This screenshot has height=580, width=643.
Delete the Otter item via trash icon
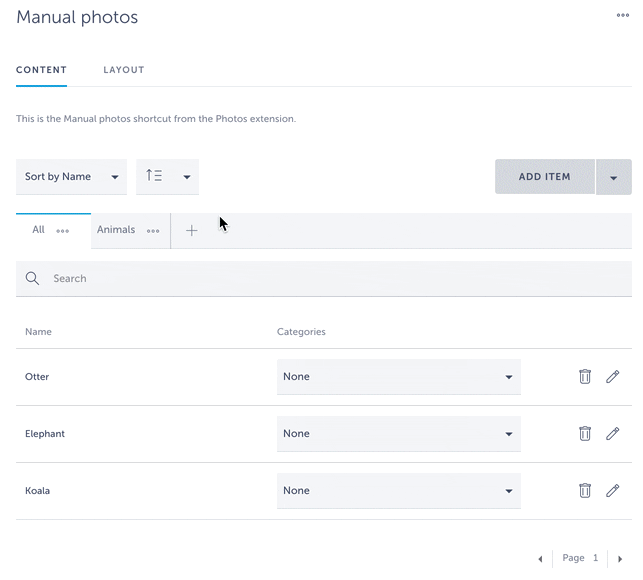[x=585, y=377]
